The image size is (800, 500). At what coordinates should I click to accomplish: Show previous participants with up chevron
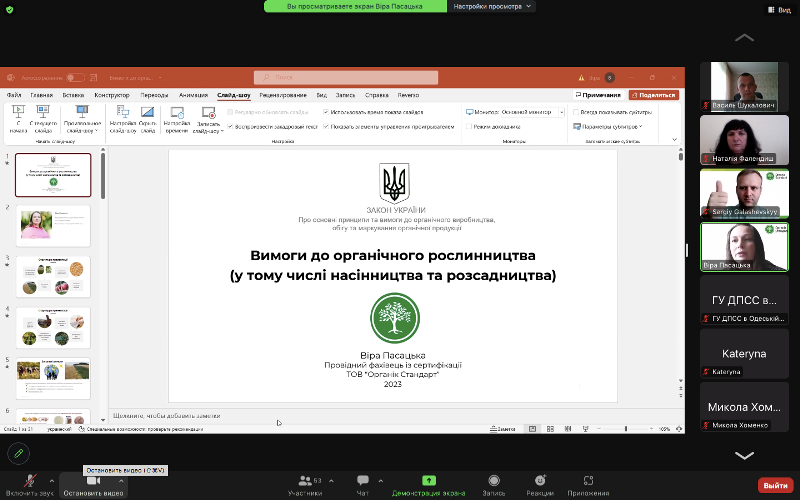pos(744,38)
